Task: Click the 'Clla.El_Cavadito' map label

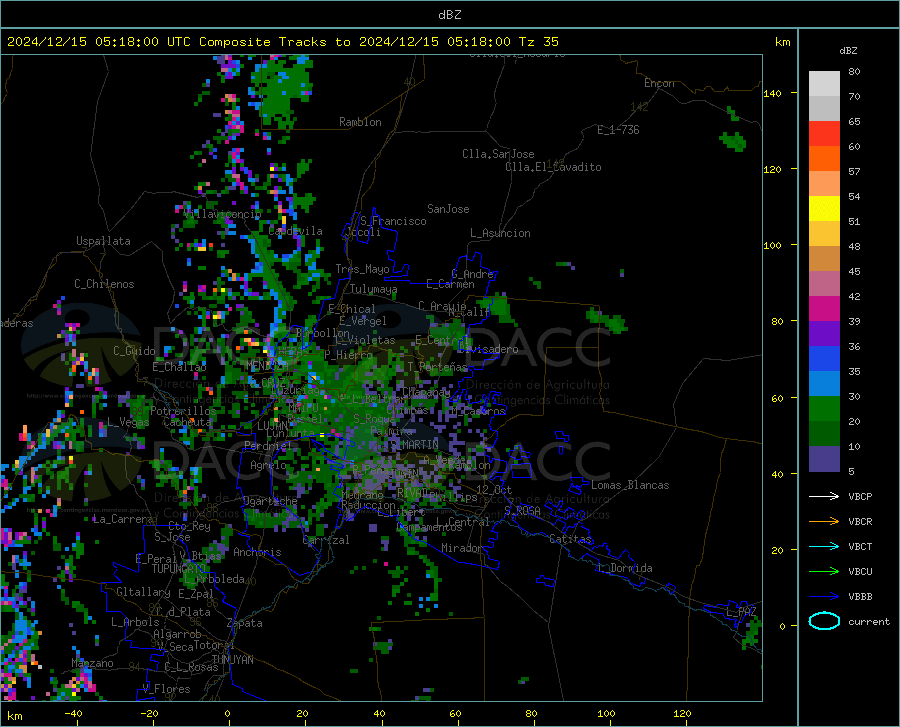Action: tap(553, 167)
